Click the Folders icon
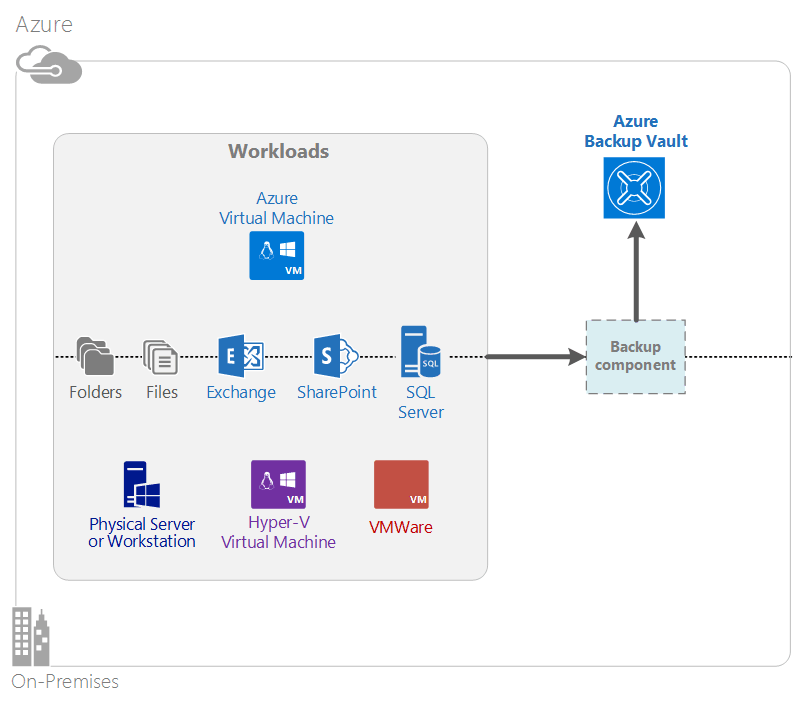This screenshot has height=704, width=800. click(95, 356)
